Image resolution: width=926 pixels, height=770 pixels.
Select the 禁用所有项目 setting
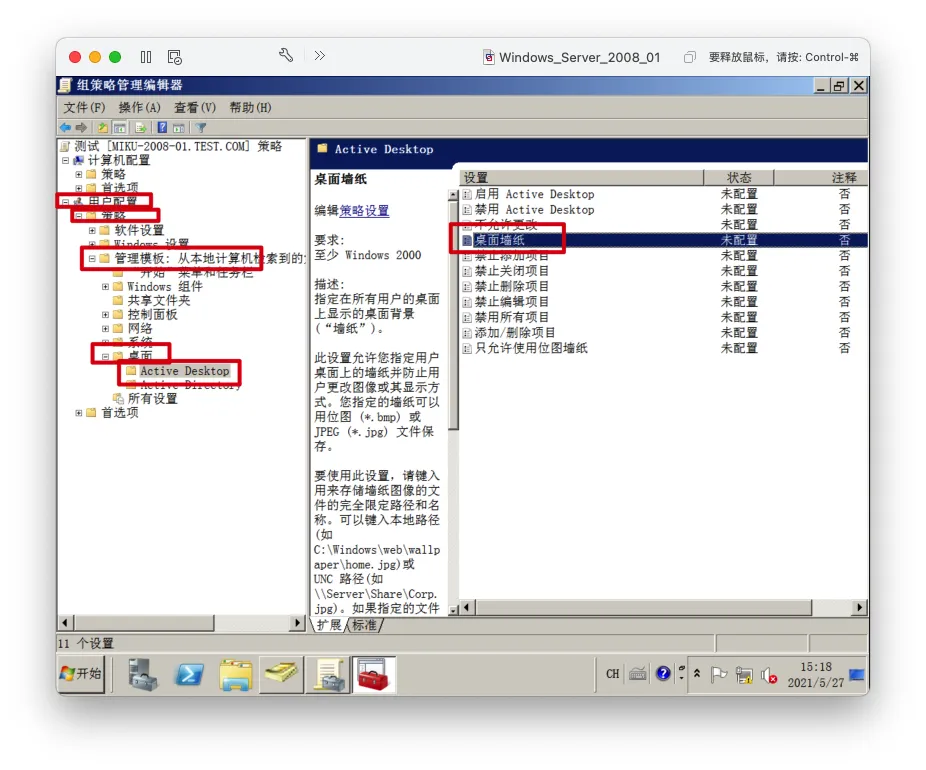tap(512, 317)
